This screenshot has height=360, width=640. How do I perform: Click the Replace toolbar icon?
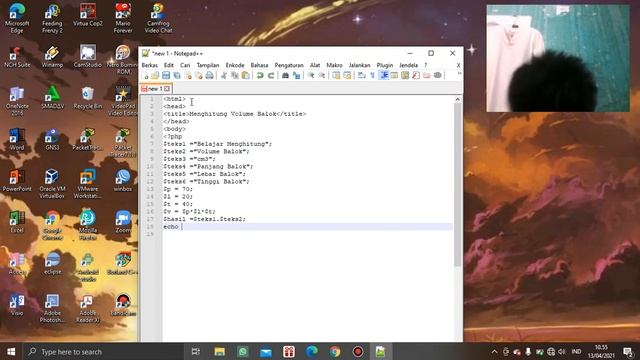click(296, 76)
